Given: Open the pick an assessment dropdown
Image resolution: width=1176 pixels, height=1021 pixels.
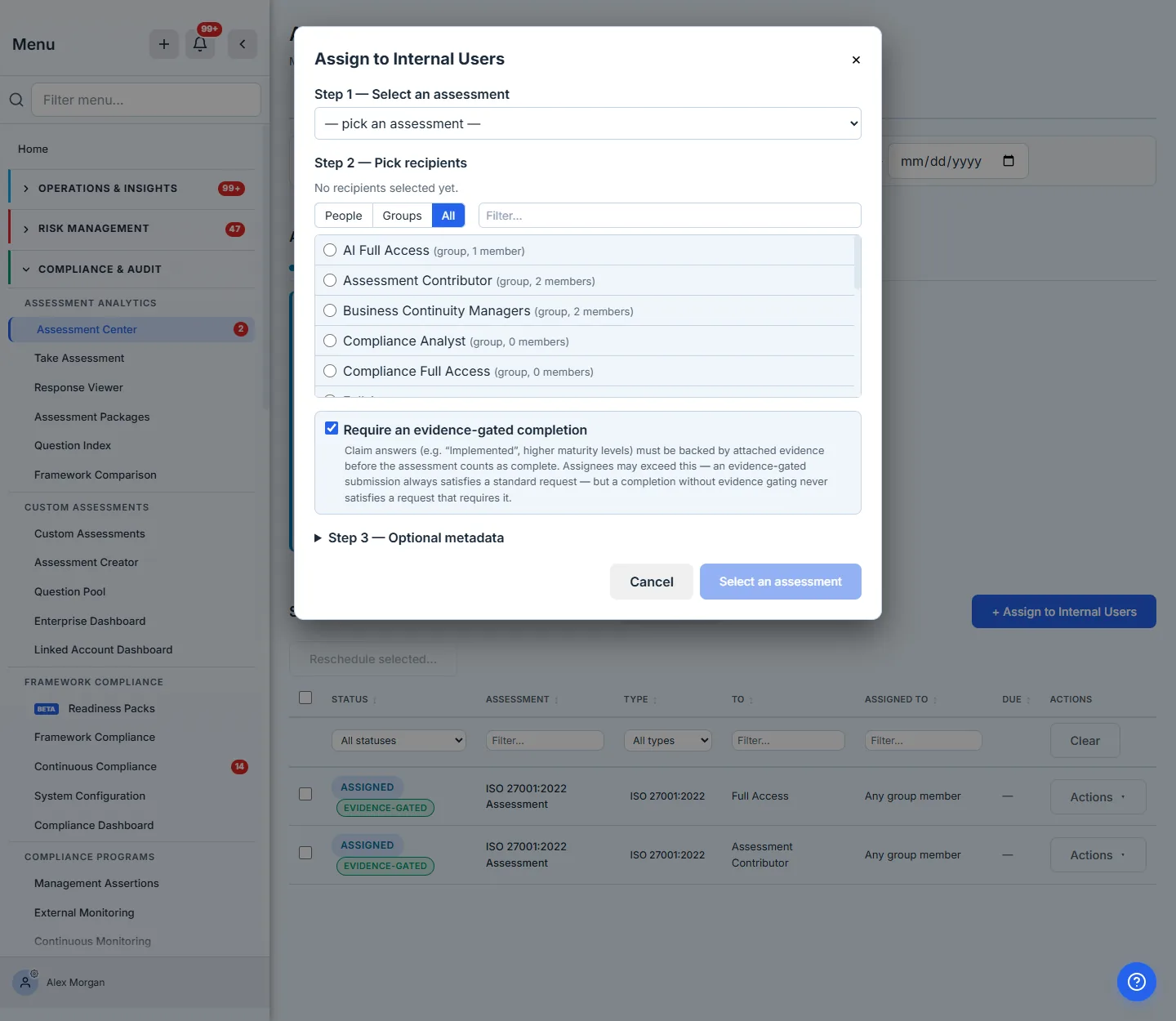Looking at the screenshot, I should point(588,123).
